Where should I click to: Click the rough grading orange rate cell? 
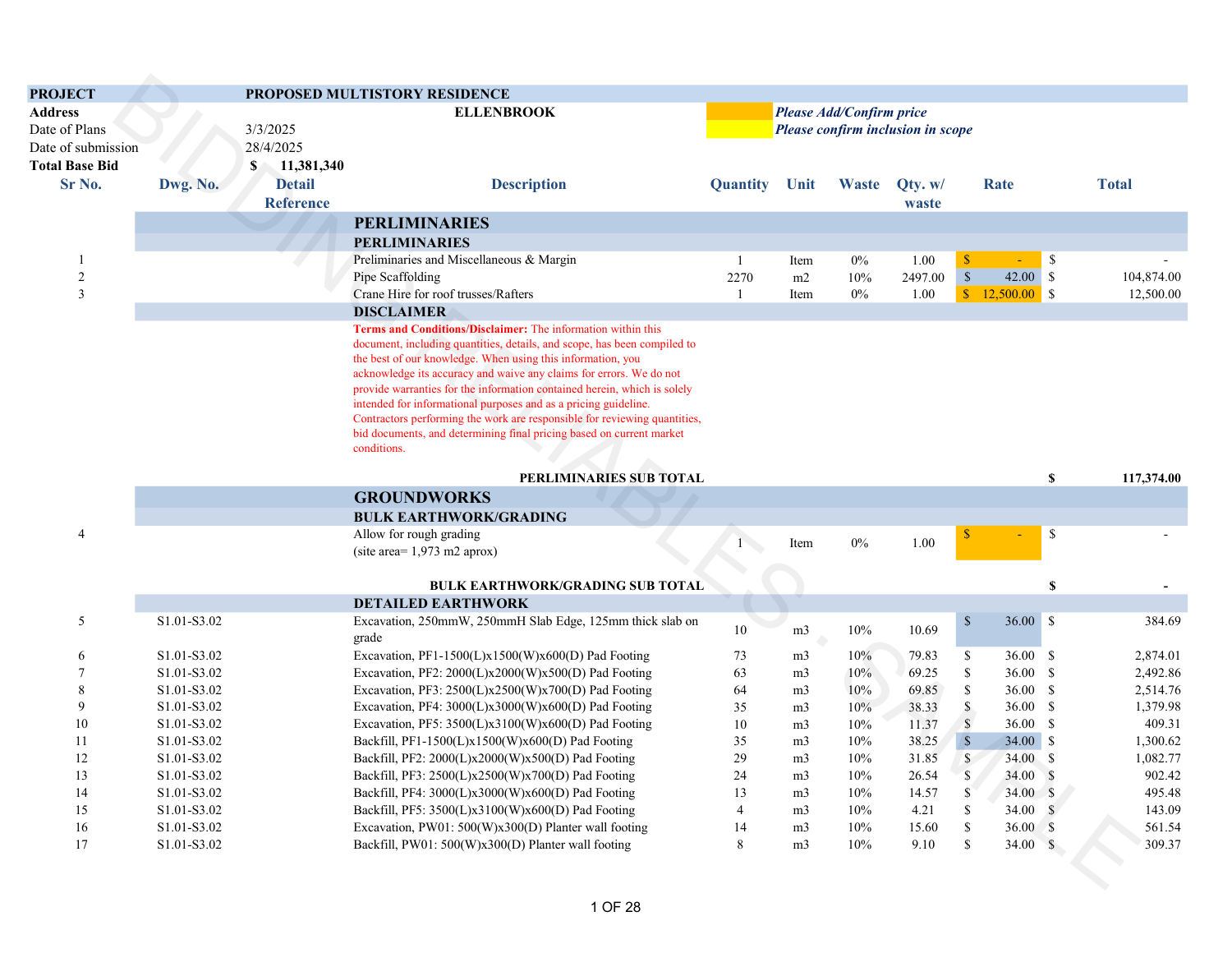tap(998, 542)
